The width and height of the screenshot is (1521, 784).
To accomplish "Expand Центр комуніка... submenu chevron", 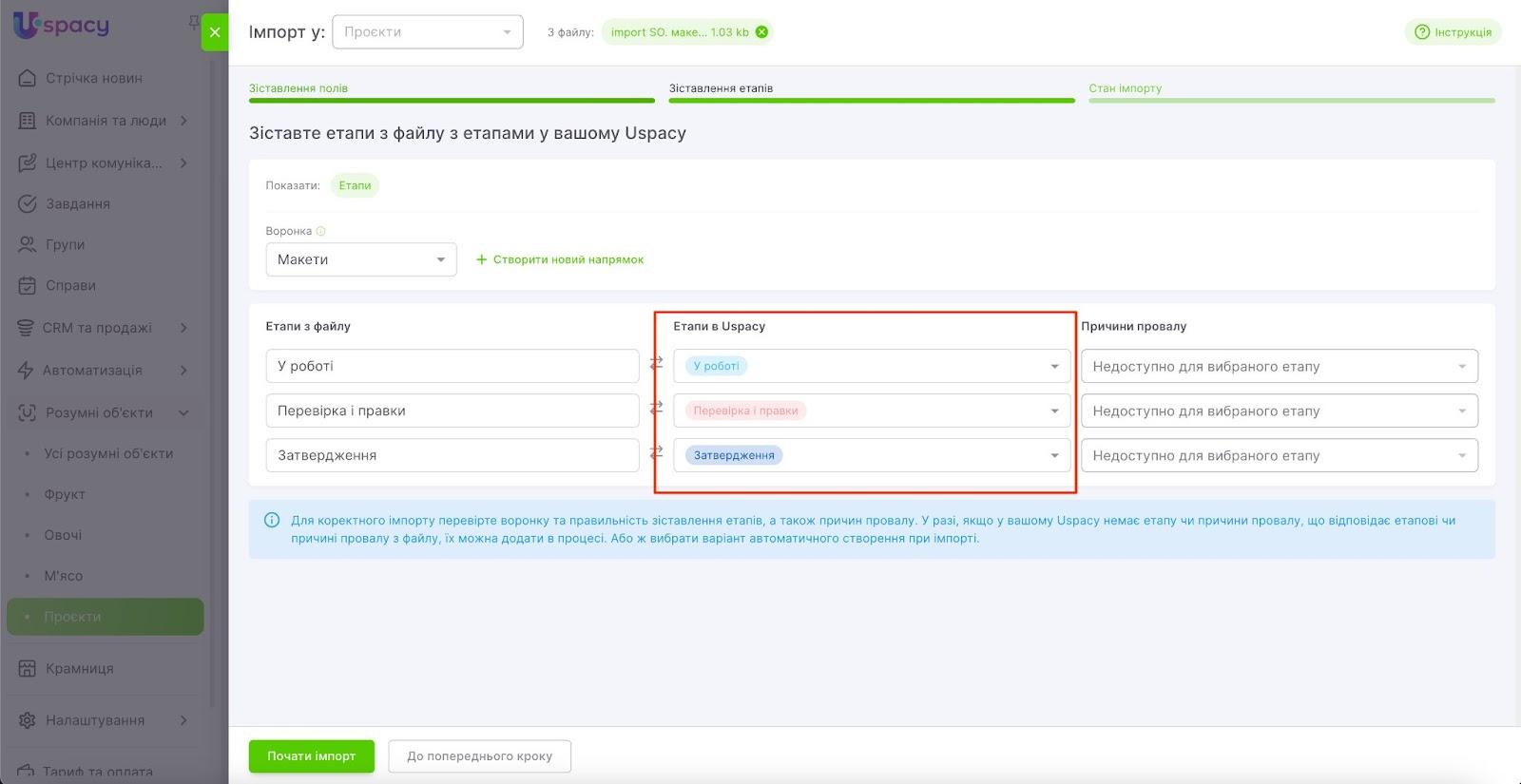I will coord(183,163).
